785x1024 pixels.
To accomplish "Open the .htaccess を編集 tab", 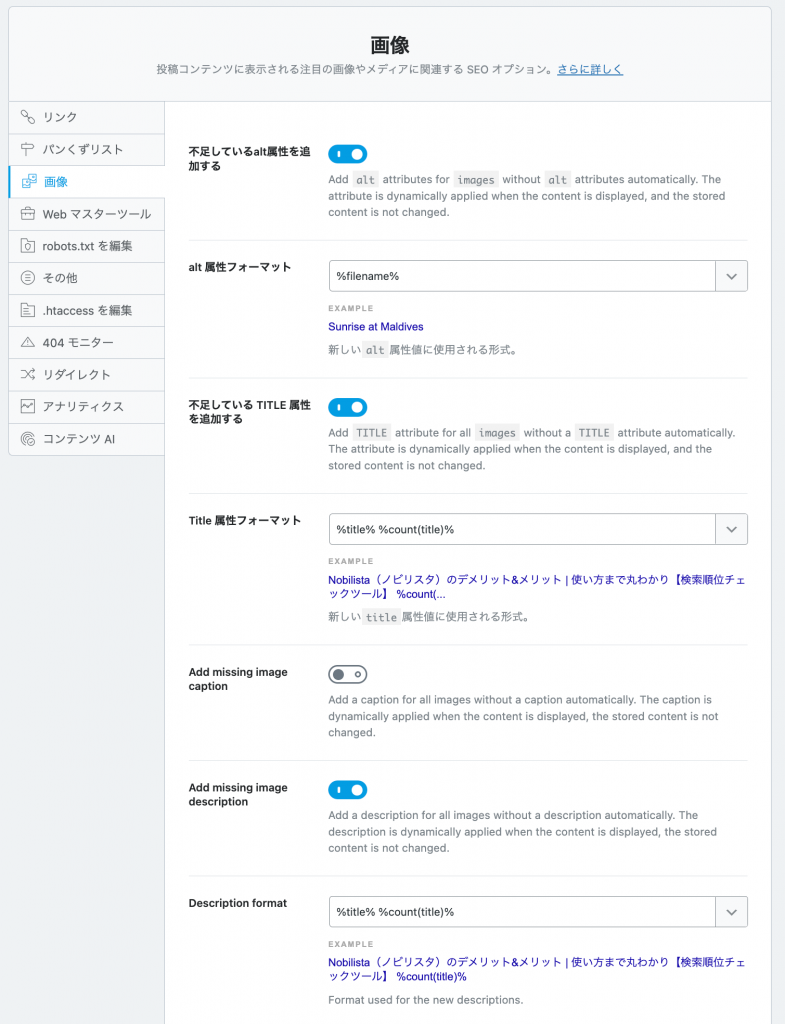I will pyautogui.click(x=86, y=310).
